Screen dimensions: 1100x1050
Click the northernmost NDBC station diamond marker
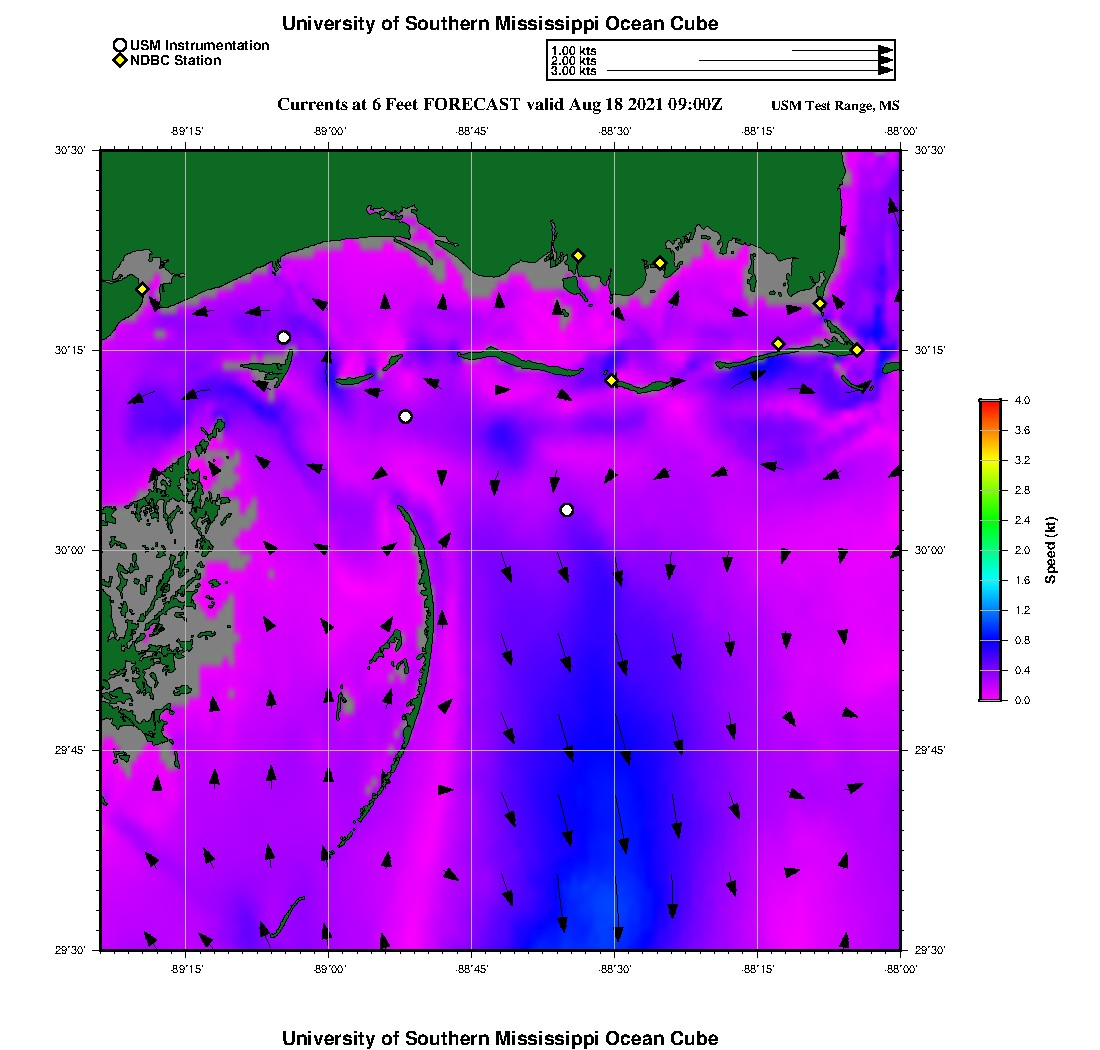point(578,255)
